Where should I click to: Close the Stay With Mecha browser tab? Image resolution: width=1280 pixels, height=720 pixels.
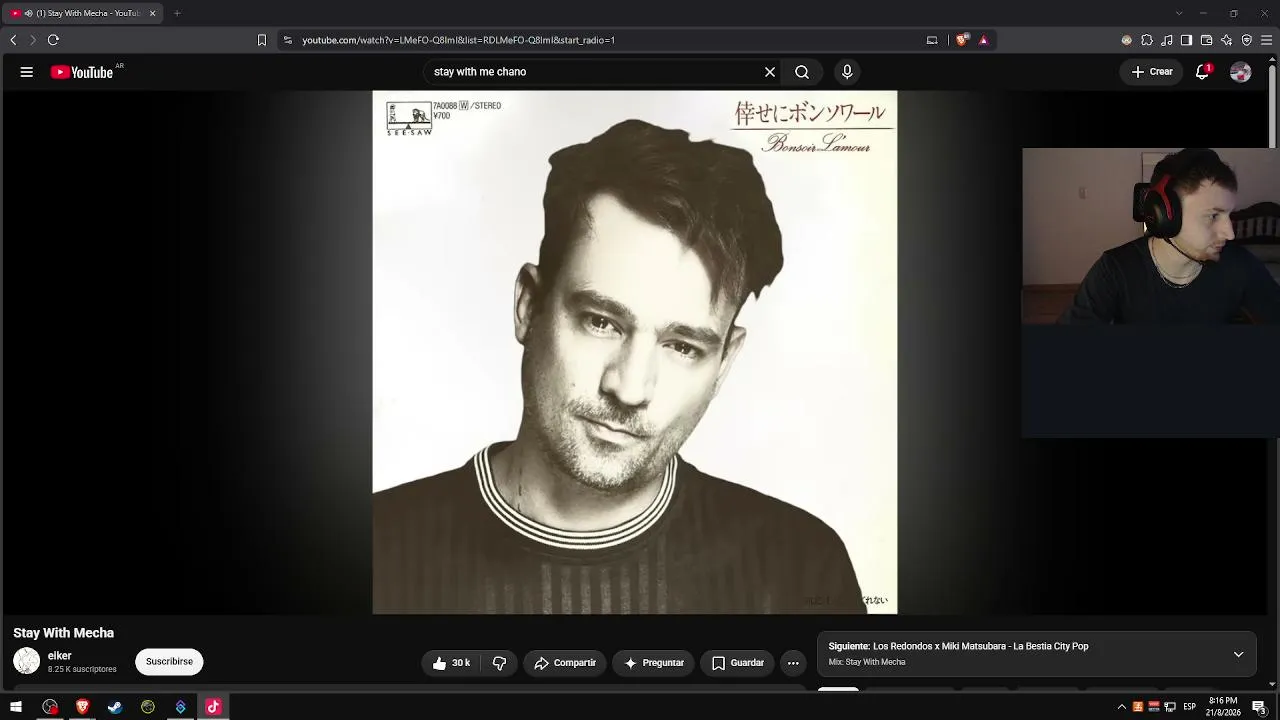click(x=152, y=13)
